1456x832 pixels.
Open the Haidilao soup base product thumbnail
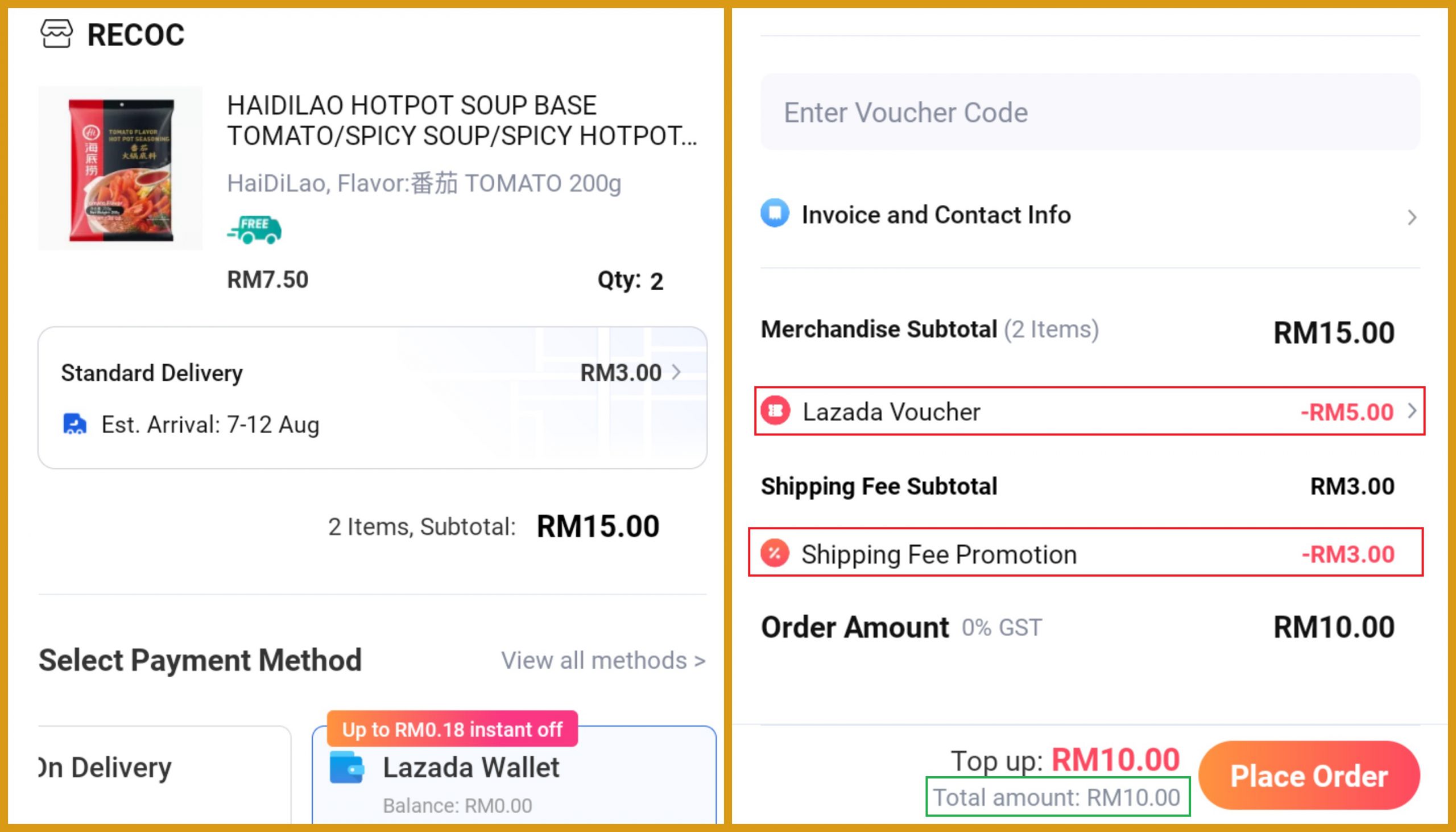tap(121, 168)
